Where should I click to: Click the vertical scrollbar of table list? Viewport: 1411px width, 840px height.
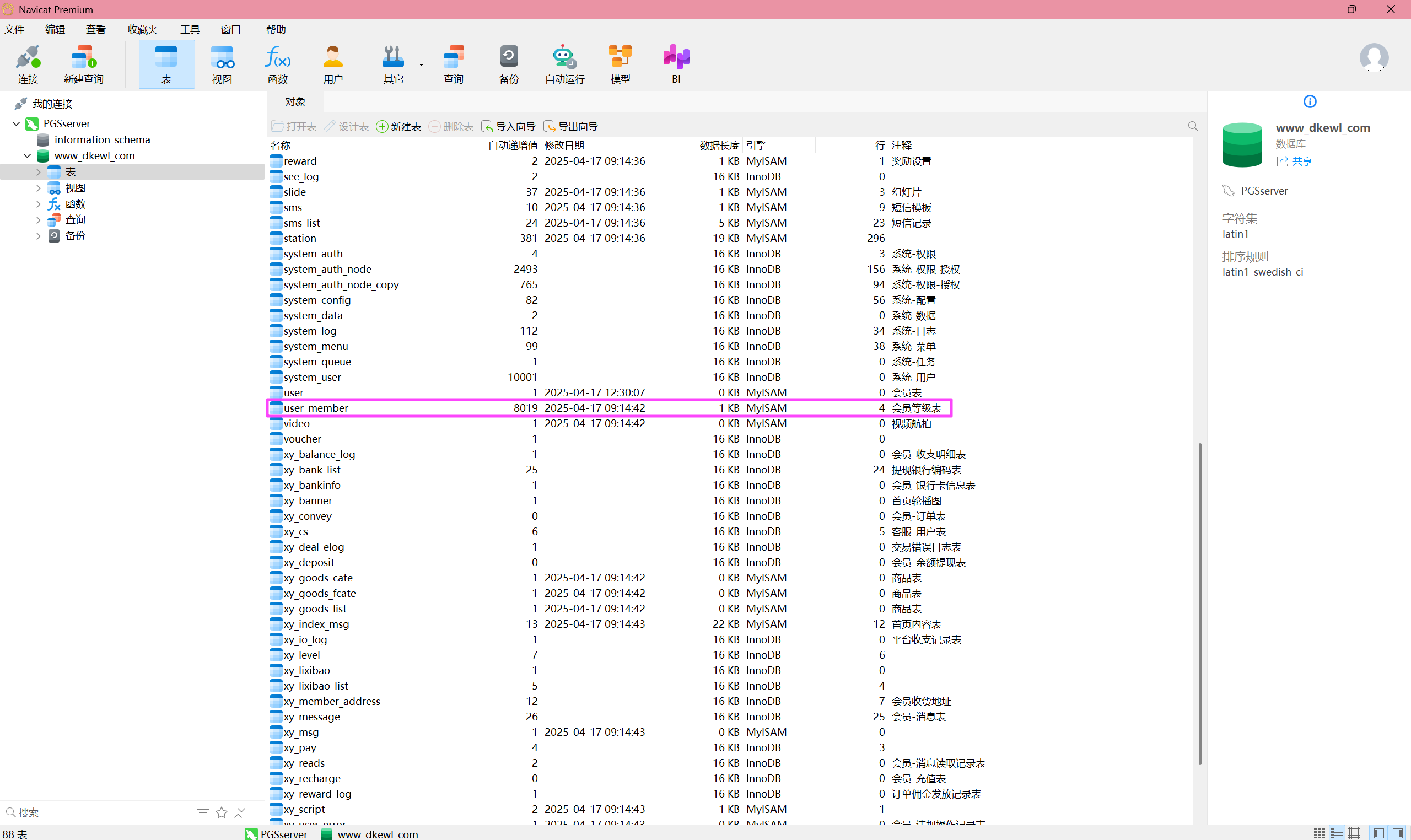(1200, 604)
